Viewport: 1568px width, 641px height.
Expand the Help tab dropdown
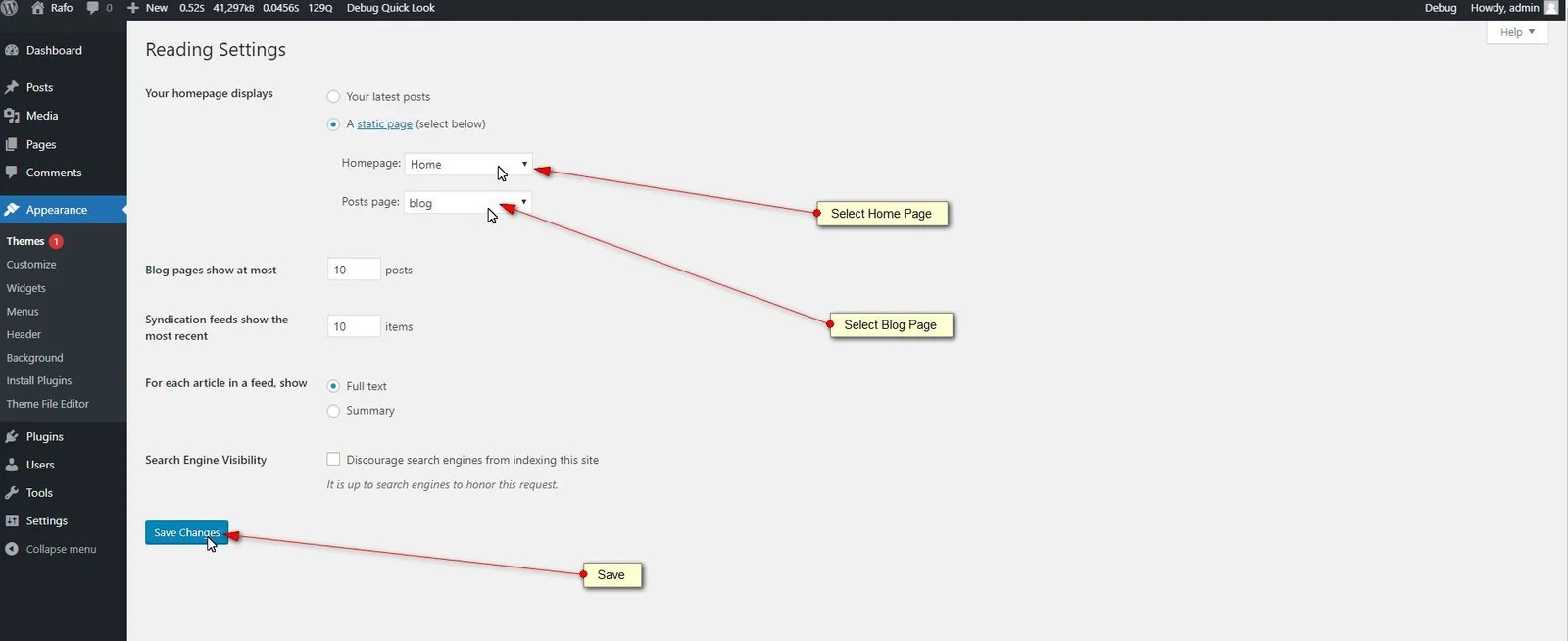pos(1517,32)
